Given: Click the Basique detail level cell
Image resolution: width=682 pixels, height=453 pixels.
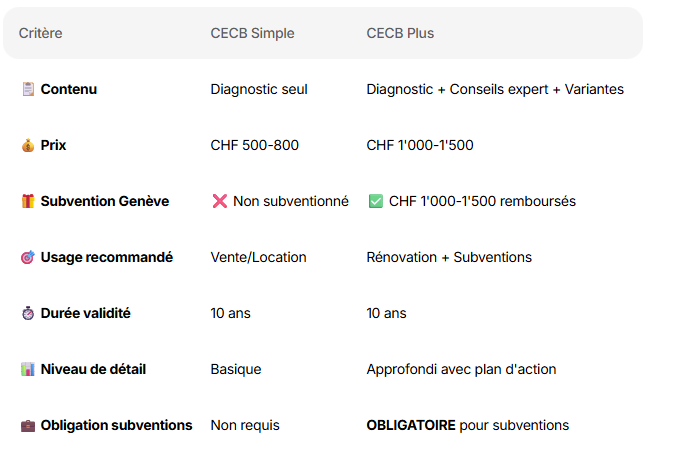Looking at the screenshot, I should tap(235, 370).
